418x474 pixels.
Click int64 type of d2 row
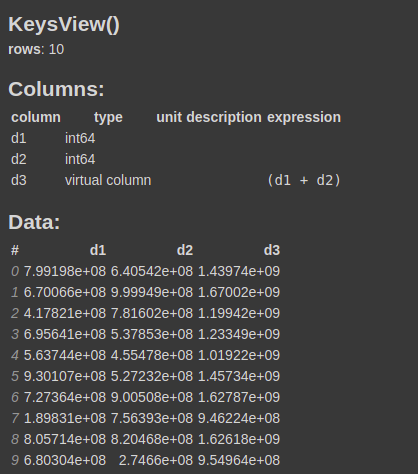[80, 159]
